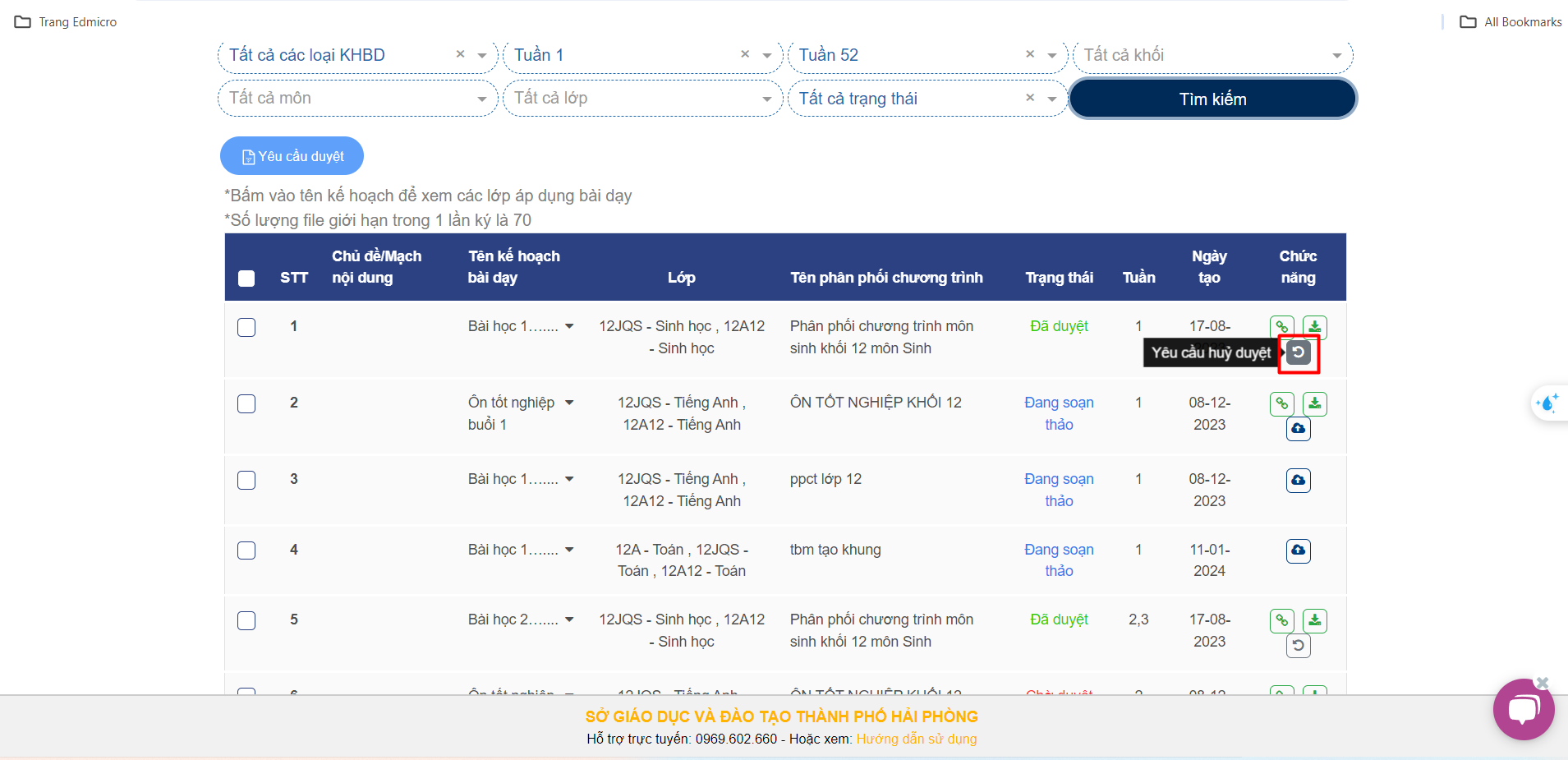Click the cloud upload icon in row 3

1298,480
